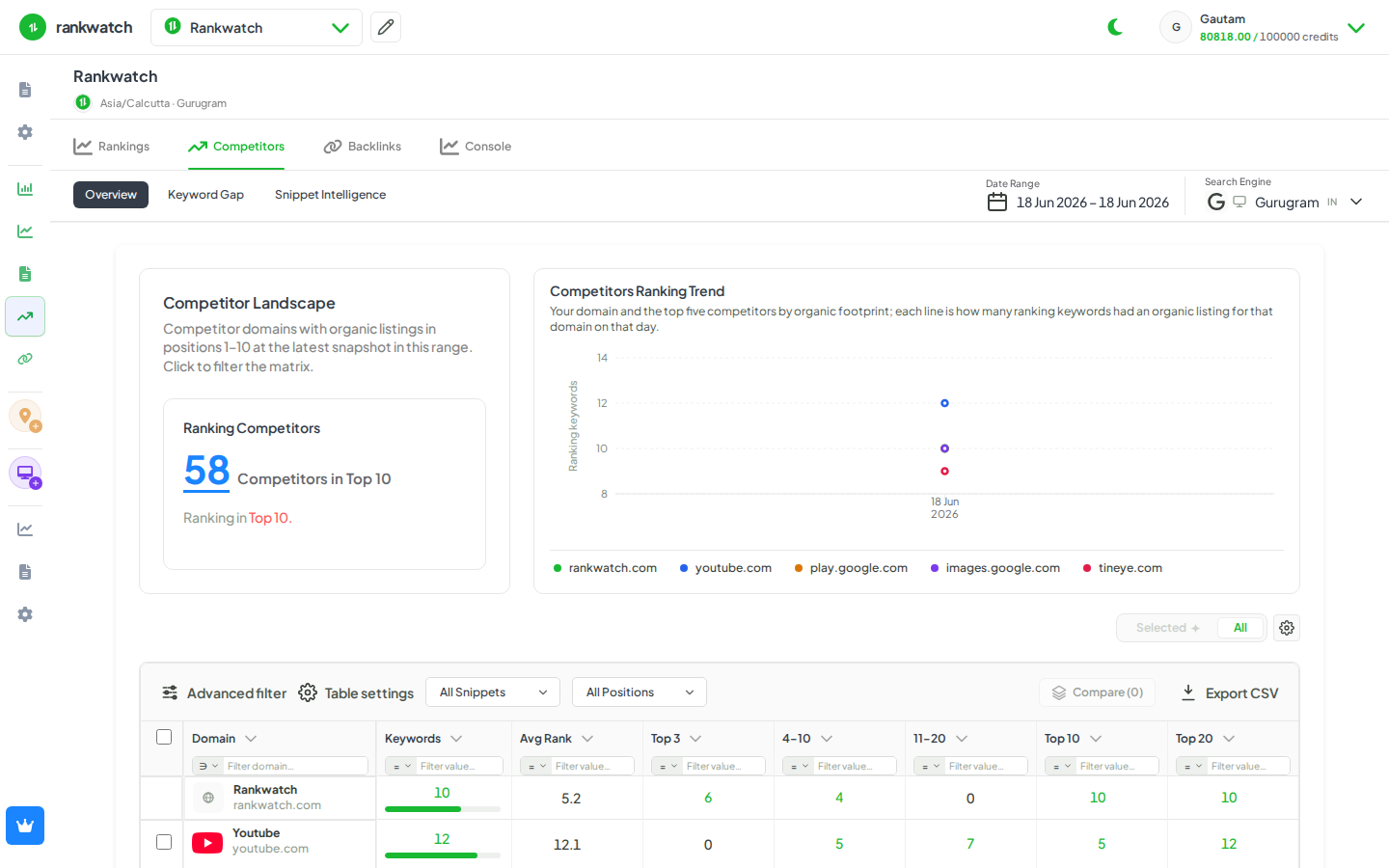Switch to the Backlinks tab
This screenshot has width=1389, height=868.
point(363,147)
